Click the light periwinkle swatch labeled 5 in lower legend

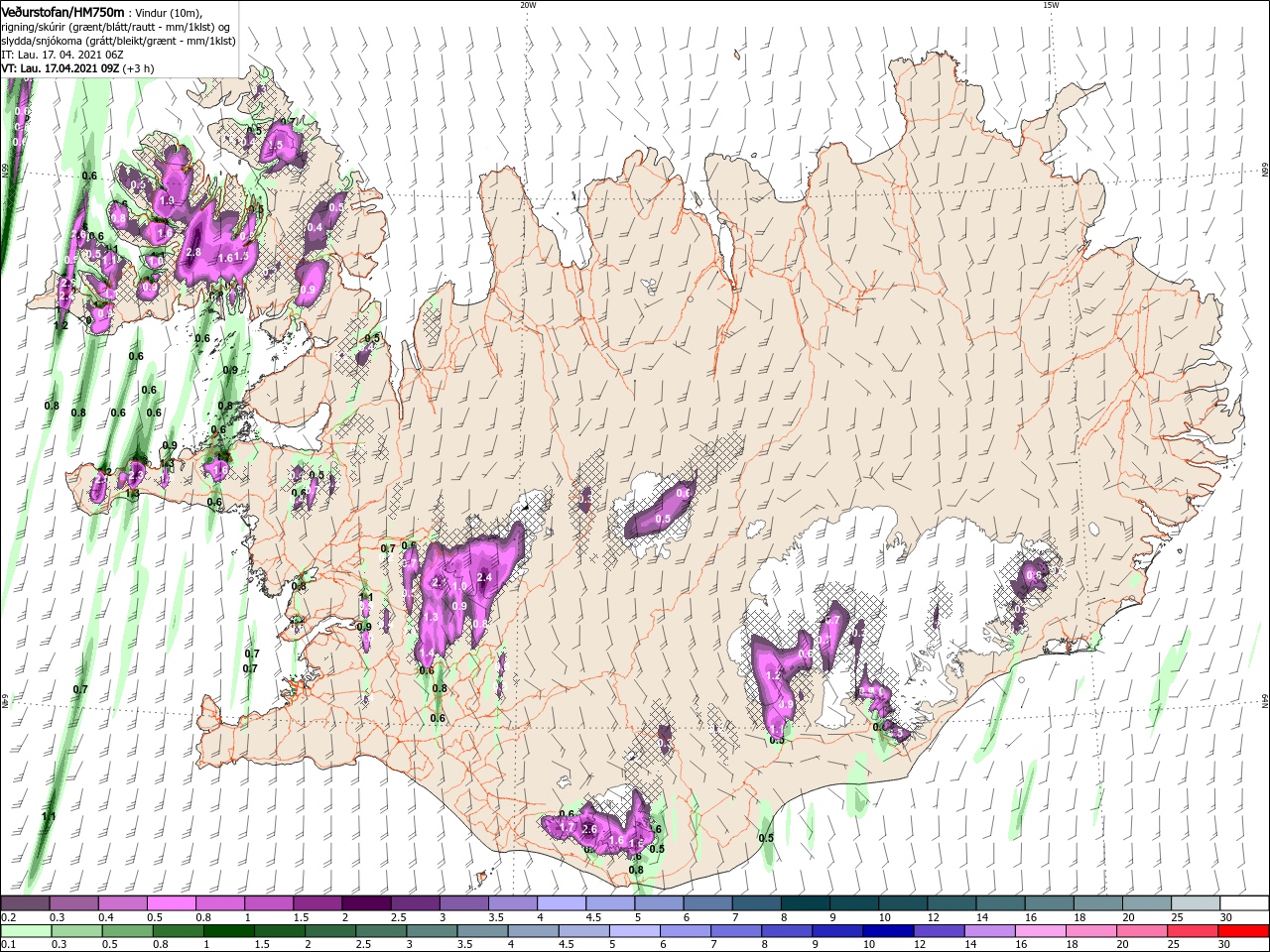pyautogui.click(x=634, y=931)
